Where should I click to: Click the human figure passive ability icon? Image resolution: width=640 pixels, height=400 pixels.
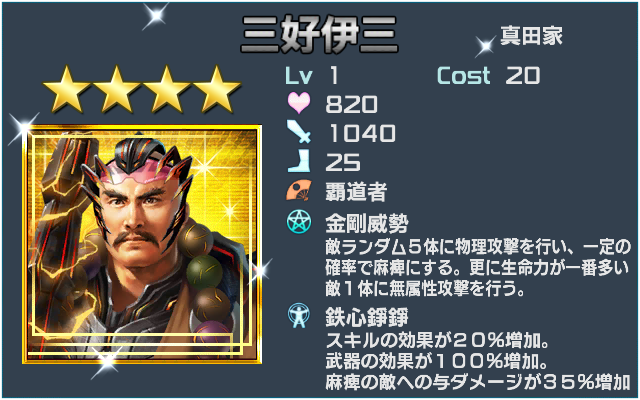click(299, 315)
